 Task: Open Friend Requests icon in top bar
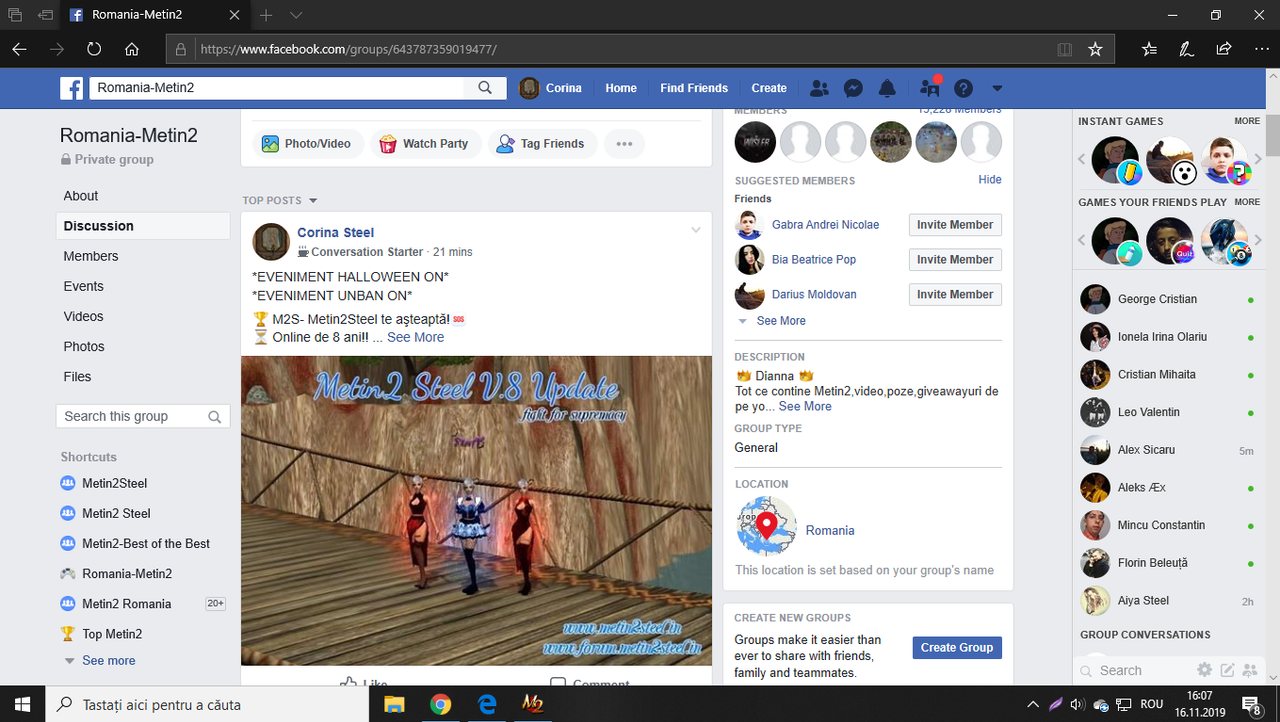point(819,88)
